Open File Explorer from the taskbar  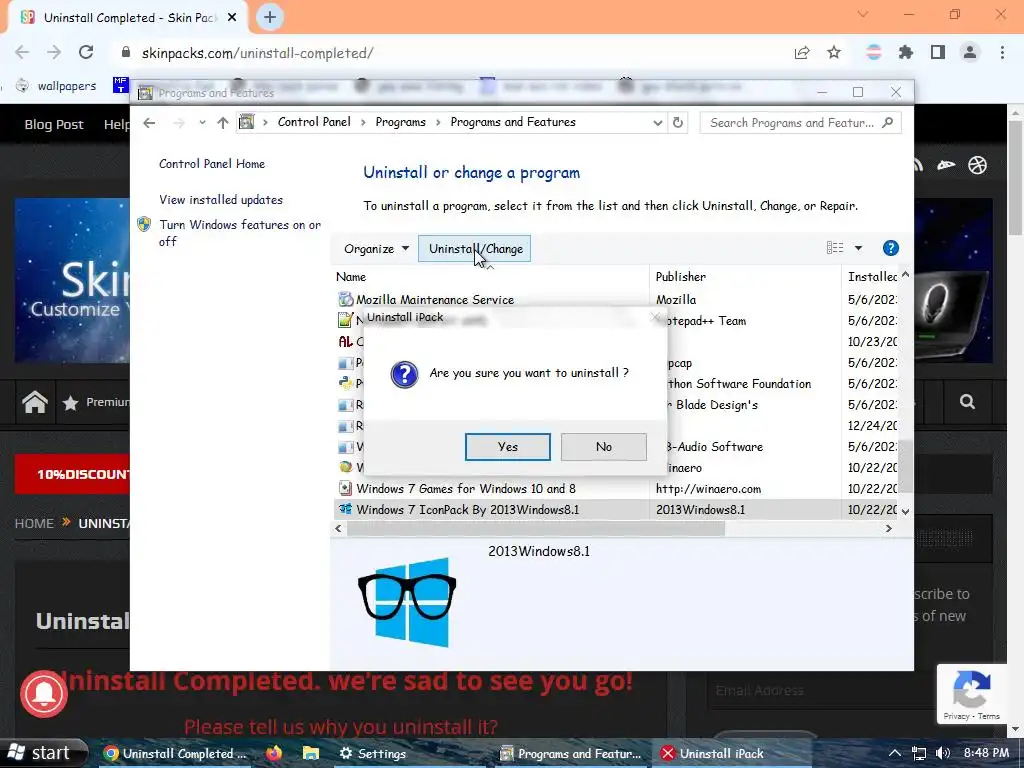311,753
